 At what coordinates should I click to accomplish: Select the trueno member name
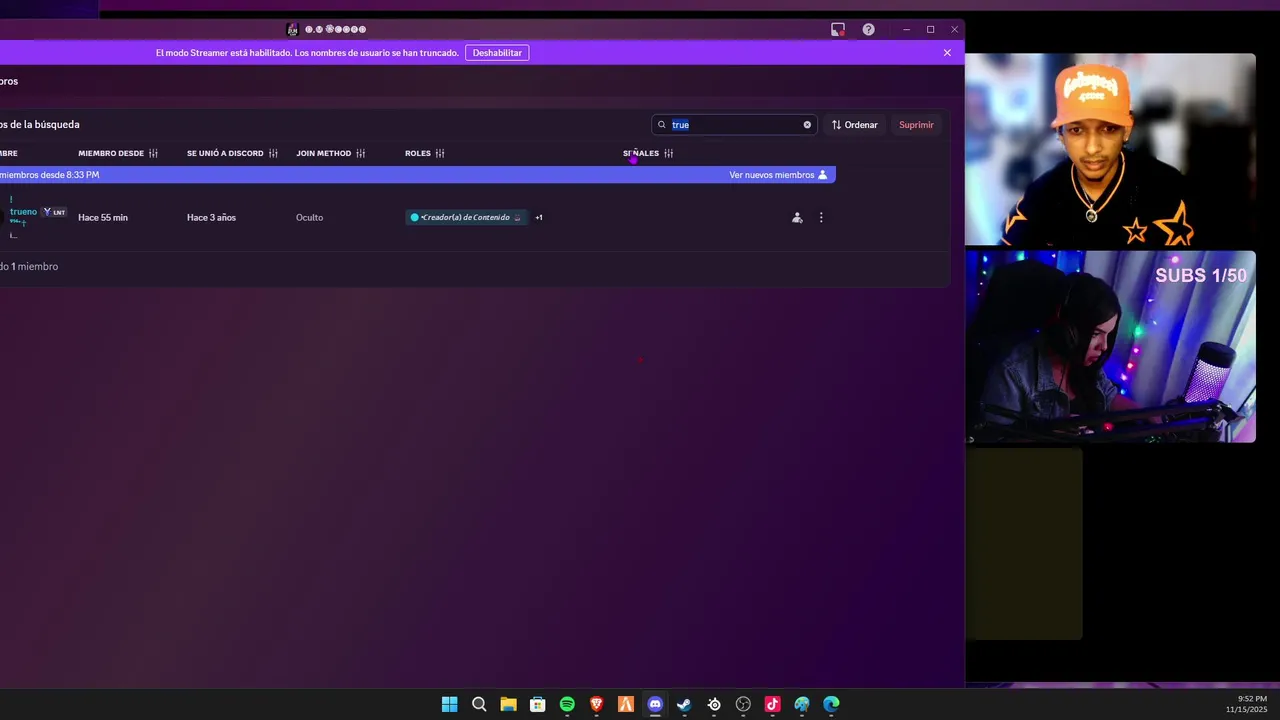click(23, 212)
